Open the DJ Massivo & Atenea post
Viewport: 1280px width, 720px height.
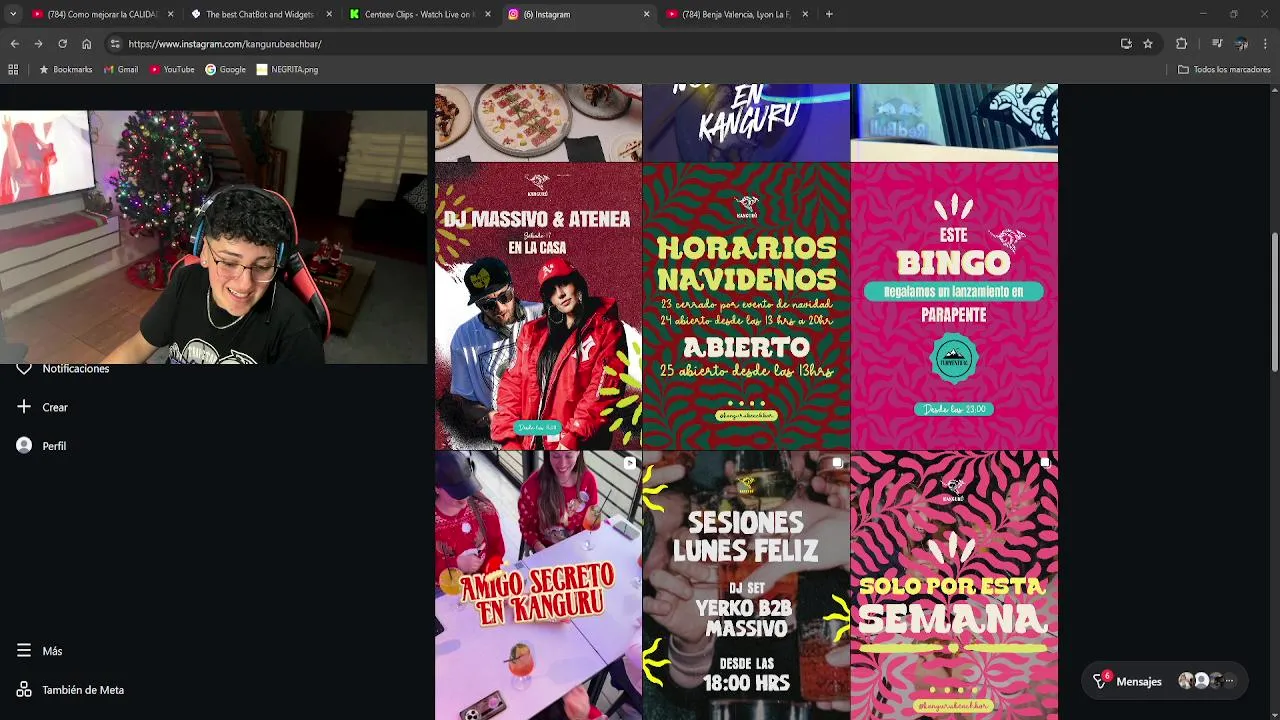(x=538, y=306)
